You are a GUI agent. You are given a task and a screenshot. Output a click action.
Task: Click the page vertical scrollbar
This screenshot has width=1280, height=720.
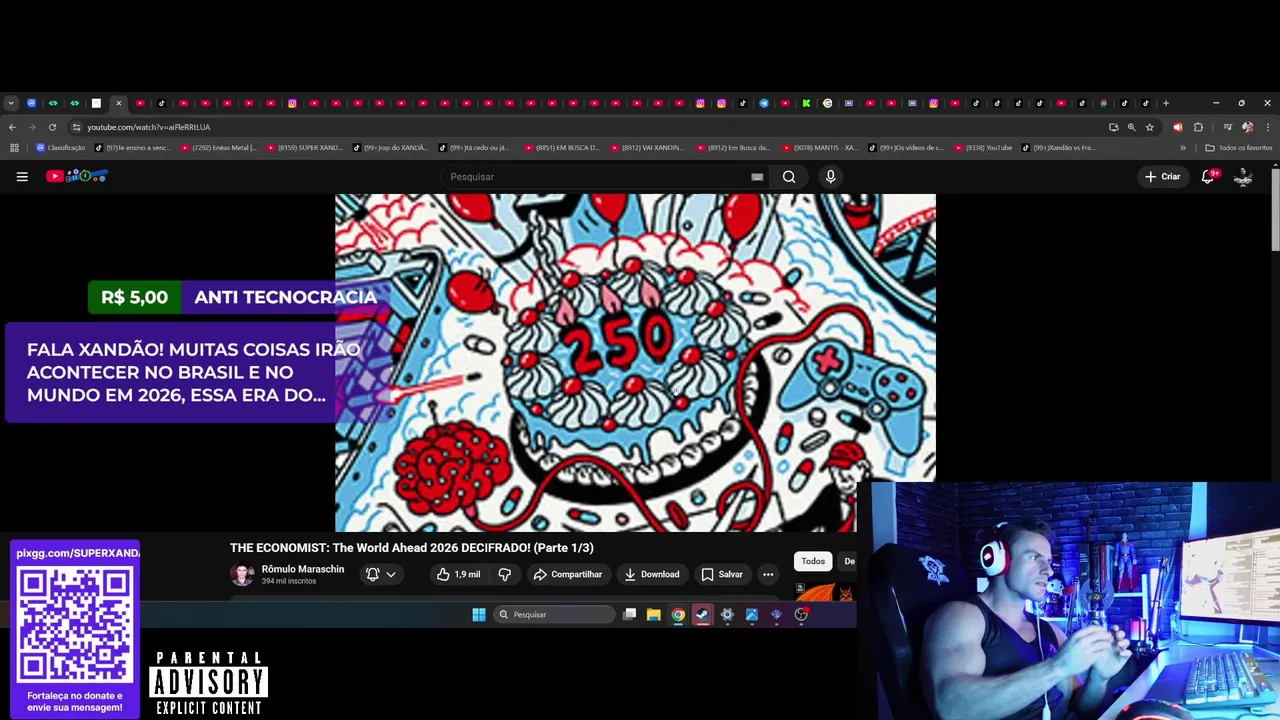[1275, 210]
